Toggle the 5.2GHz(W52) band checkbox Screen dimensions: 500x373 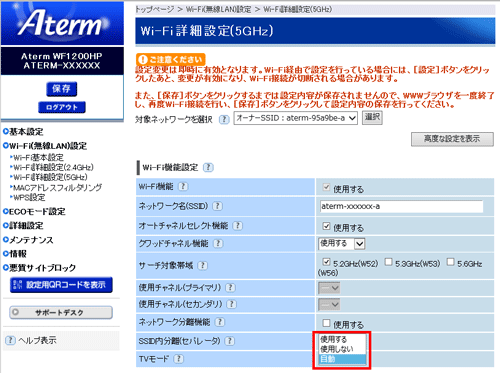(326, 262)
